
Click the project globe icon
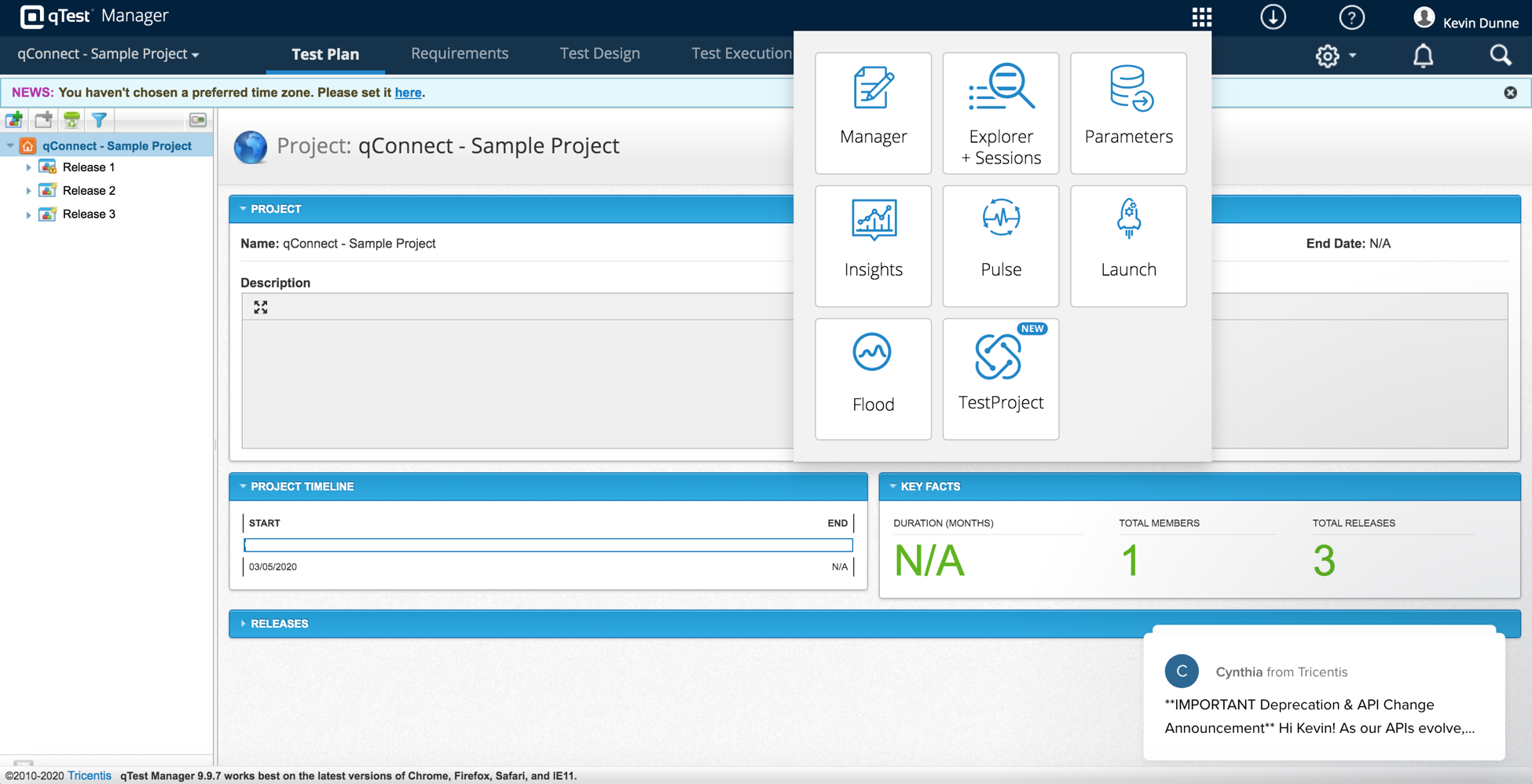pos(251,147)
